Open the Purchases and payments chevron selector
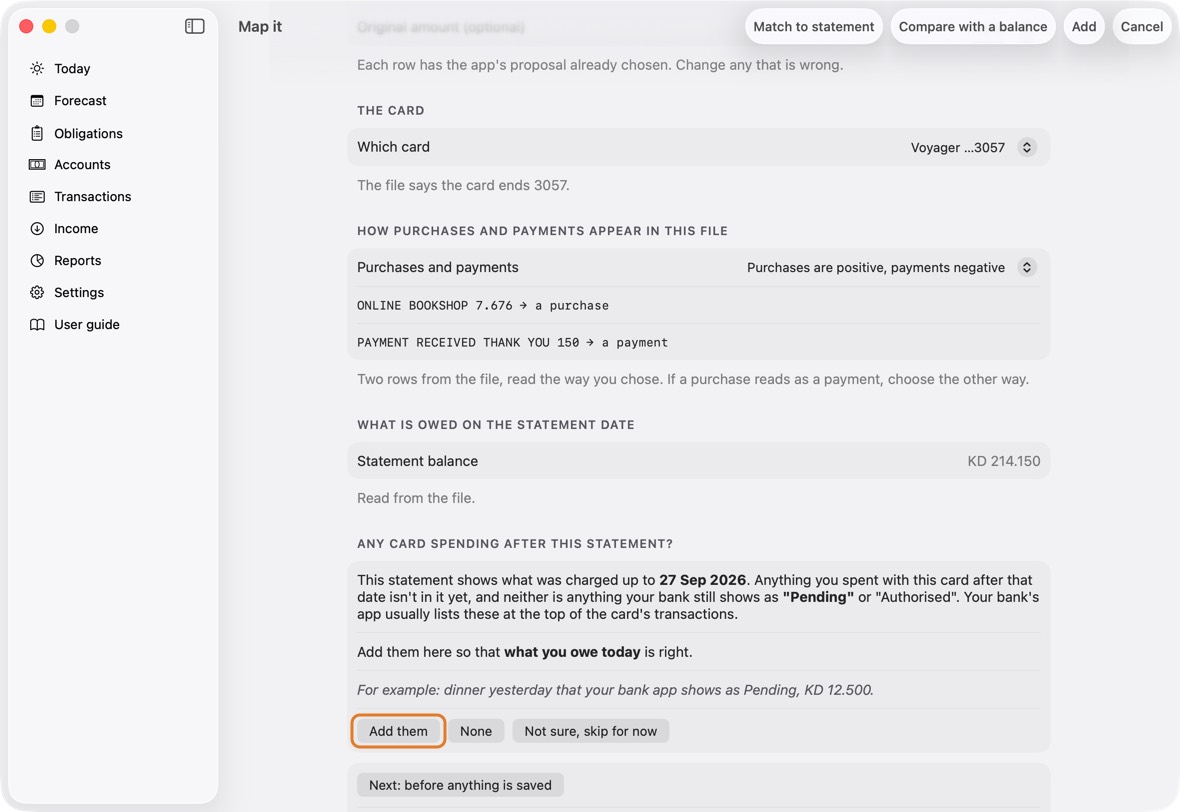Image resolution: width=1180 pixels, height=812 pixels. (x=1026, y=267)
